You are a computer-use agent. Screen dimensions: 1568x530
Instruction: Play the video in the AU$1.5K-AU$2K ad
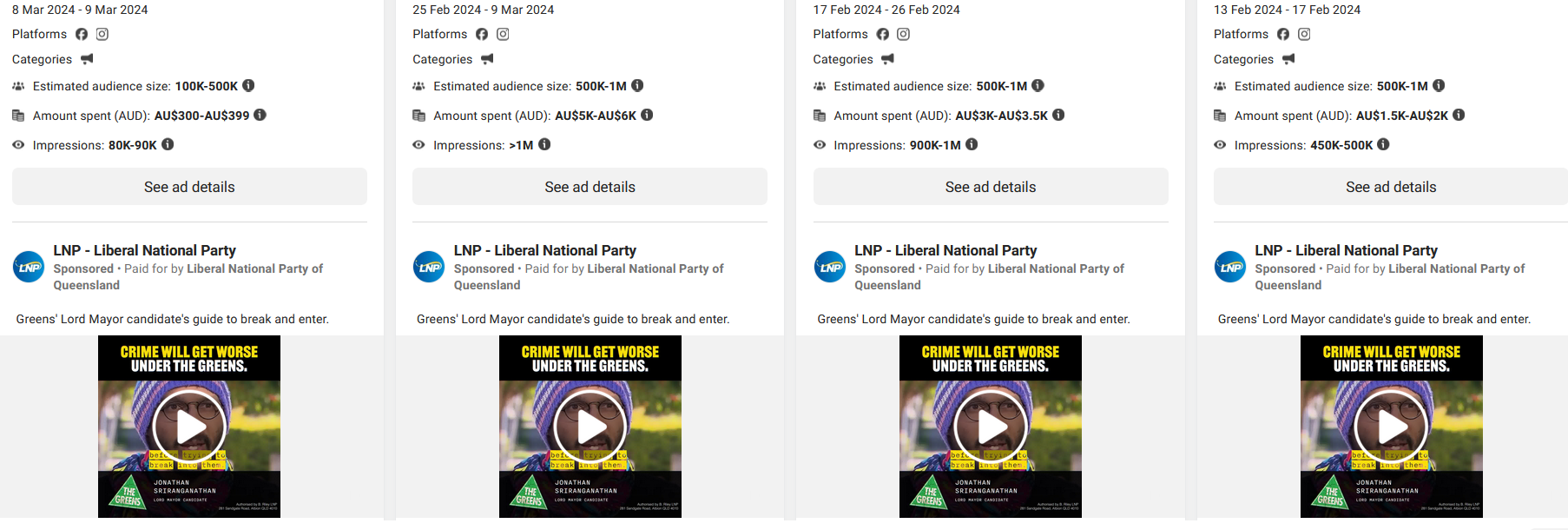tap(1392, 427)
